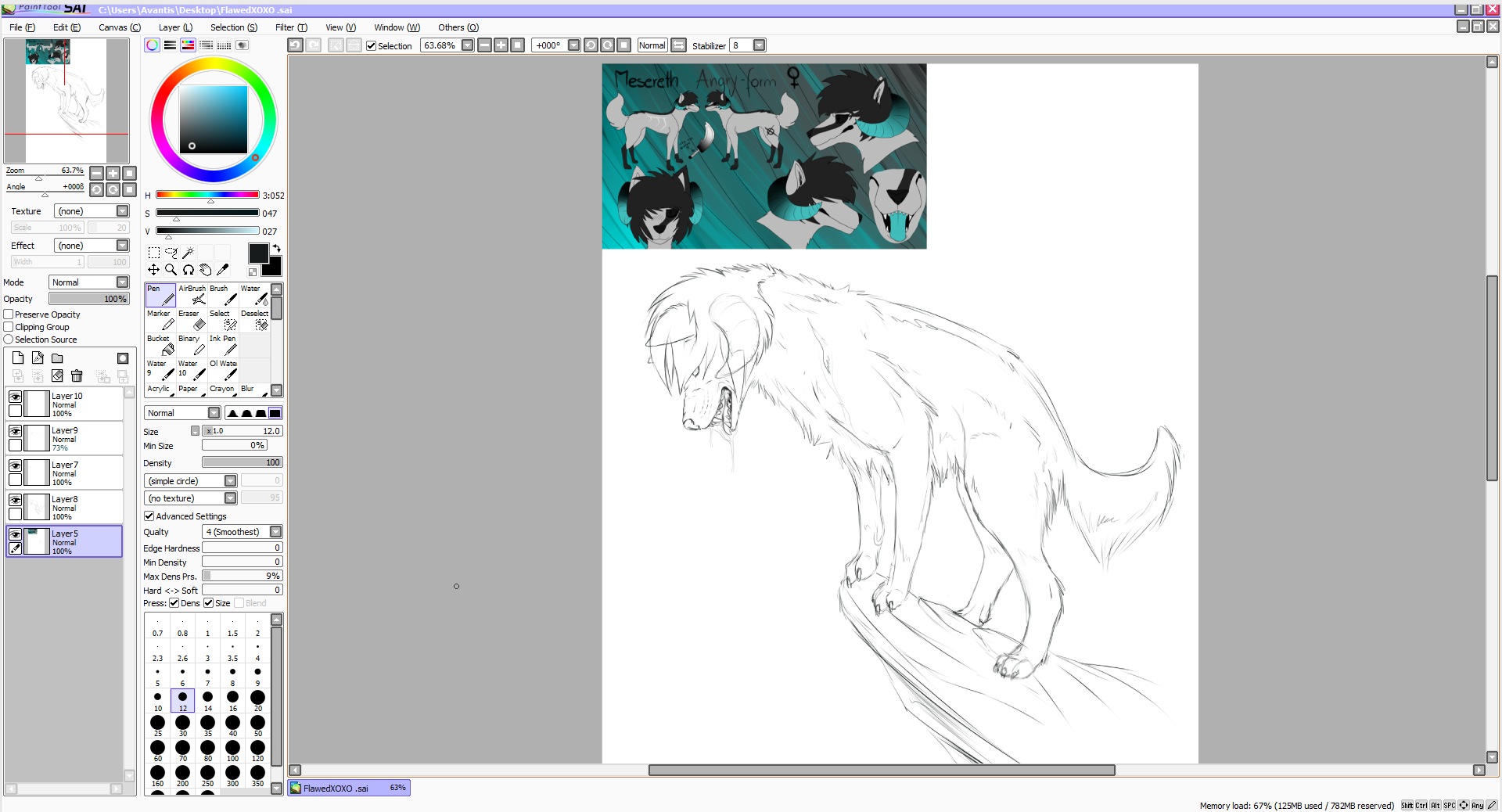Choose the rectangular selection tool

[154, 253]
